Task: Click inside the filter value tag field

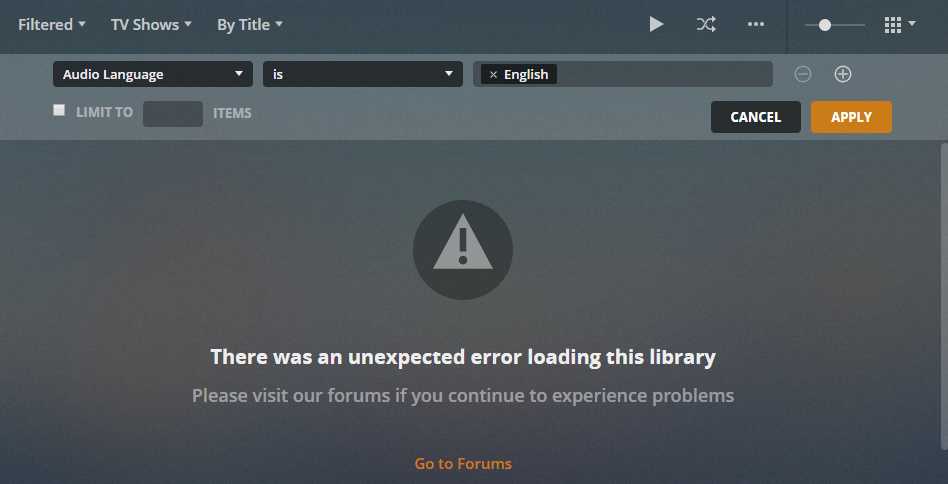Action: 664,74
